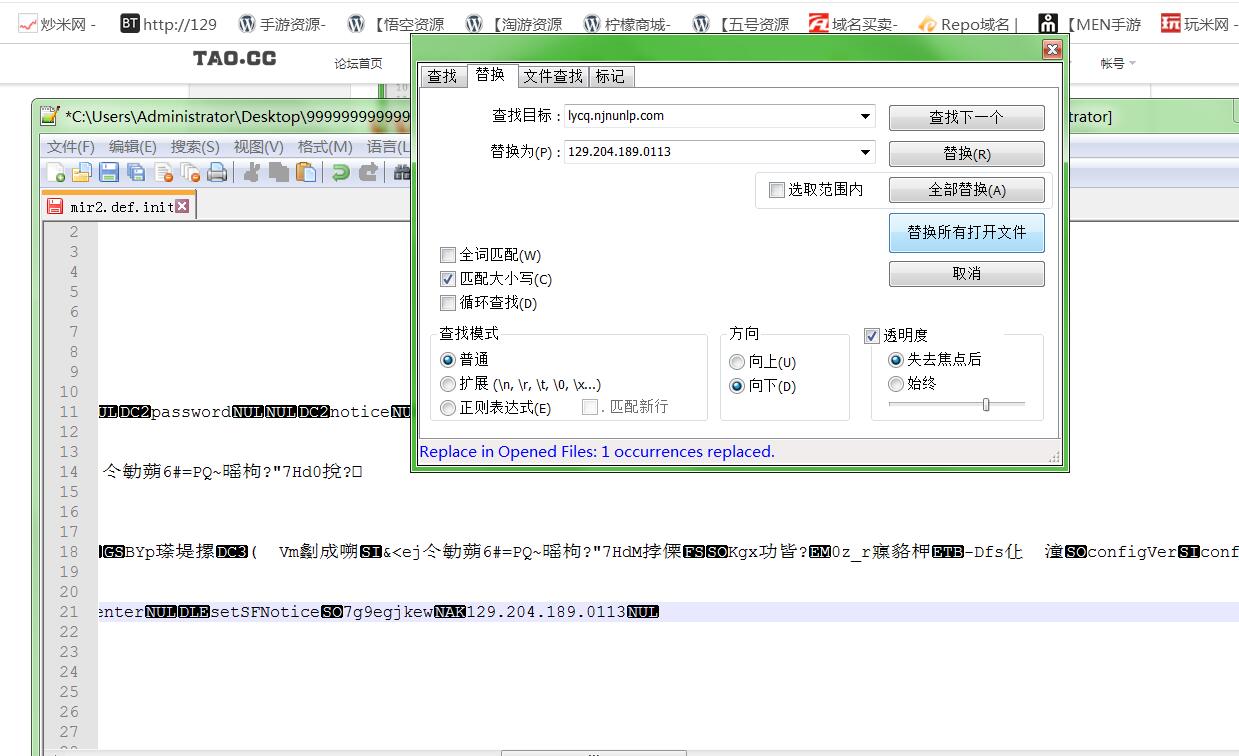
Task: Click the transparency slider handle
Action: pyautogui.click(x=986, y=404)
